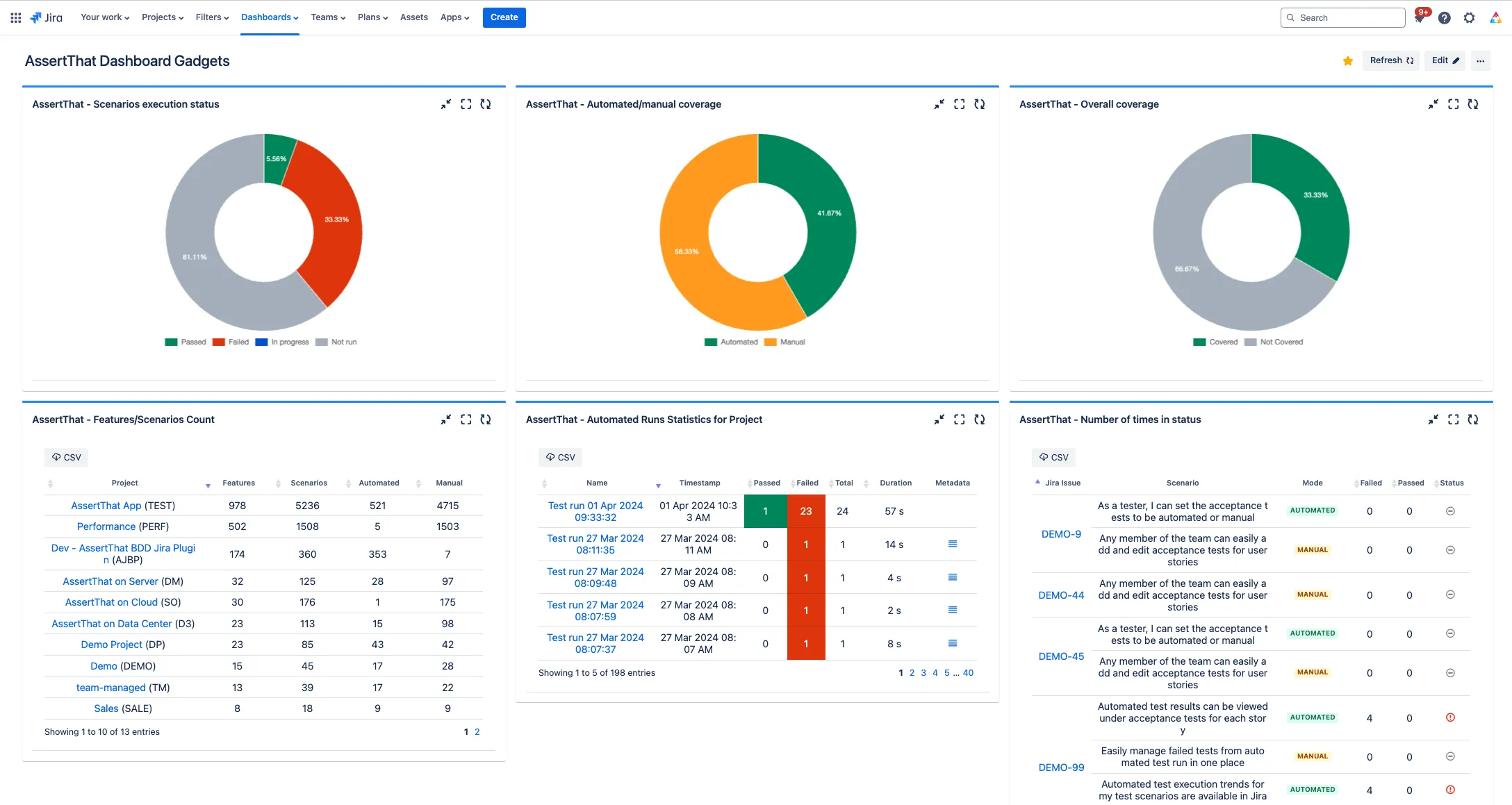This screenshot has height=805, width=1512.
Task: Open the AssertThat App (TEST) project link
Action: tap(123, 506)
